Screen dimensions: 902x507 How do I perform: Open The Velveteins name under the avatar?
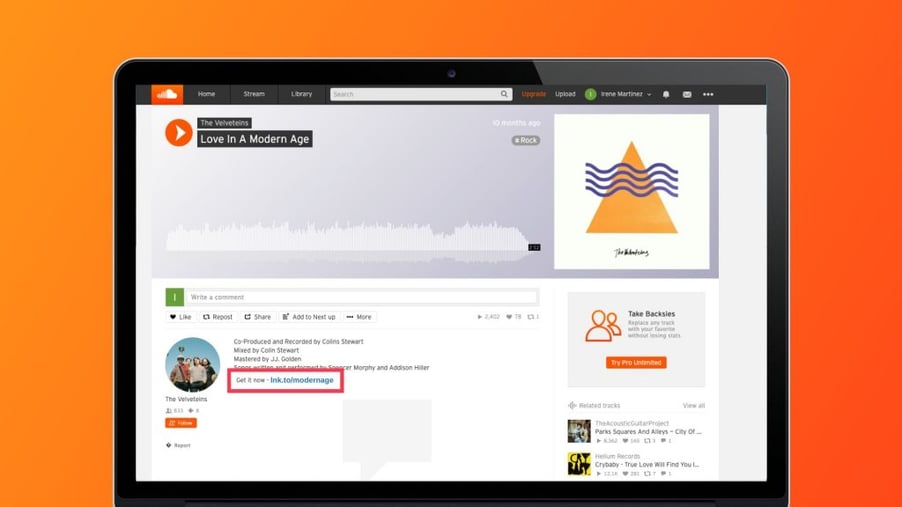point(186,399)
